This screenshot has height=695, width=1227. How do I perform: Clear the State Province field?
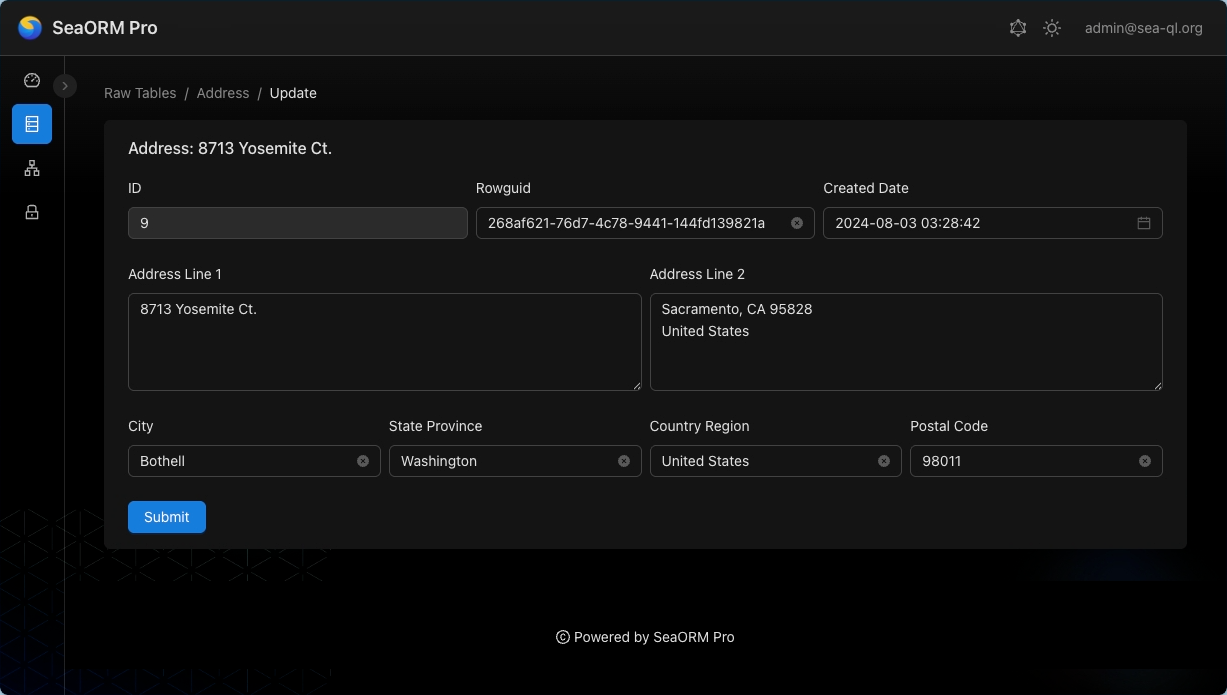624,461
